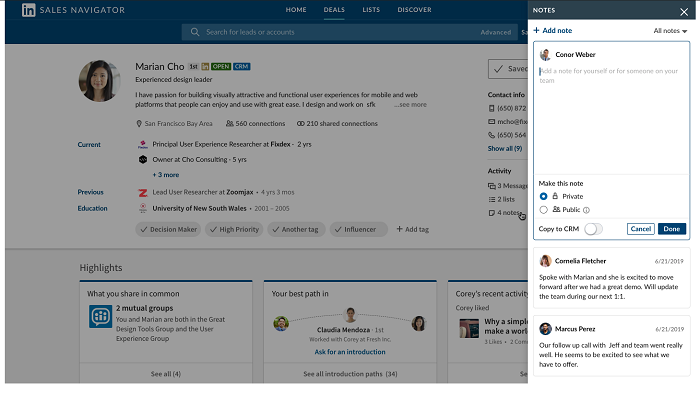Click the University of New South Wales logo
Screen dimensions: 700x394
(x=143, y=208)
